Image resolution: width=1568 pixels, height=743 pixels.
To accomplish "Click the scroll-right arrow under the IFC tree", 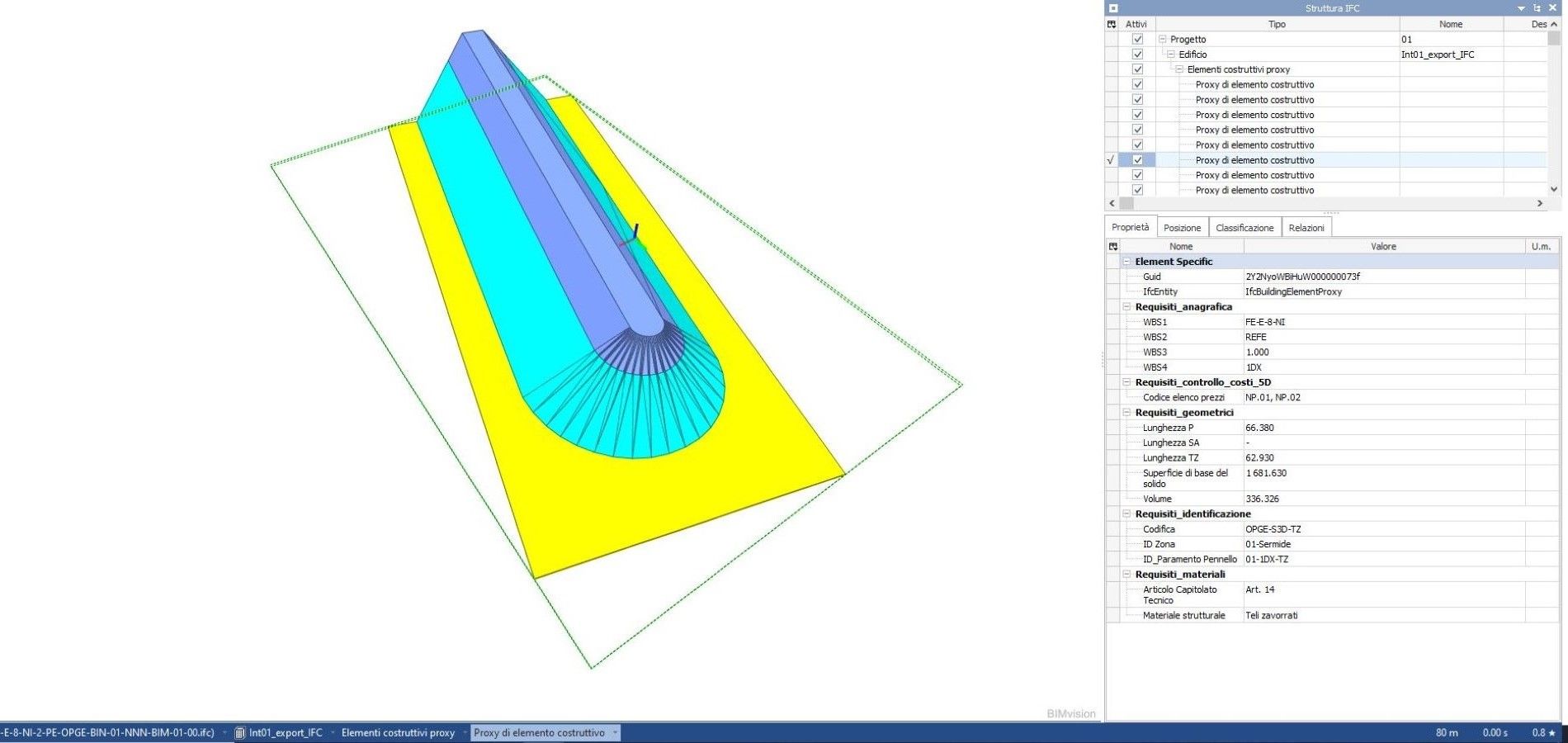I will tap(1539, 203).
